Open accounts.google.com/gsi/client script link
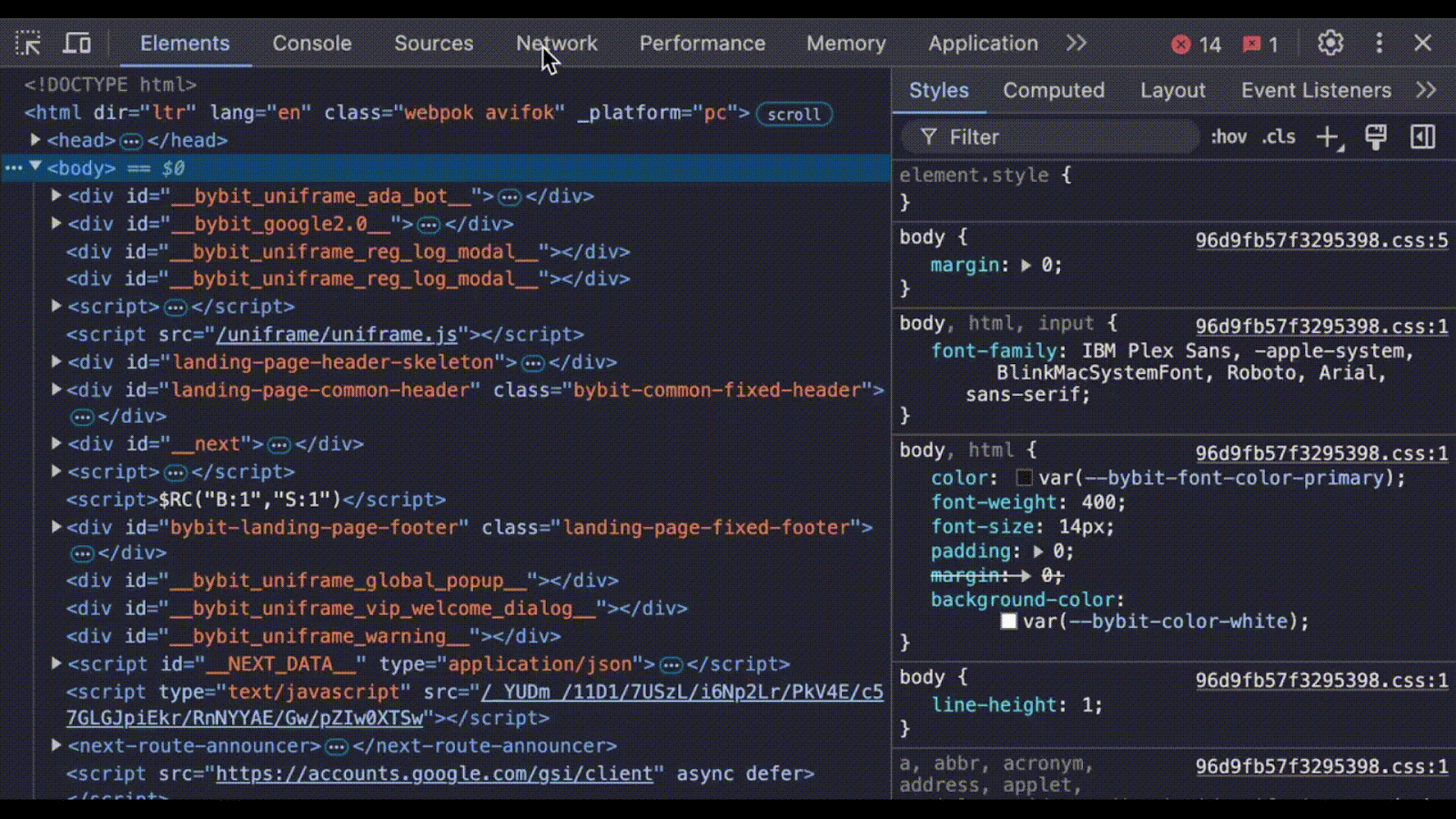1456x819 pixels. coord(435,773)
